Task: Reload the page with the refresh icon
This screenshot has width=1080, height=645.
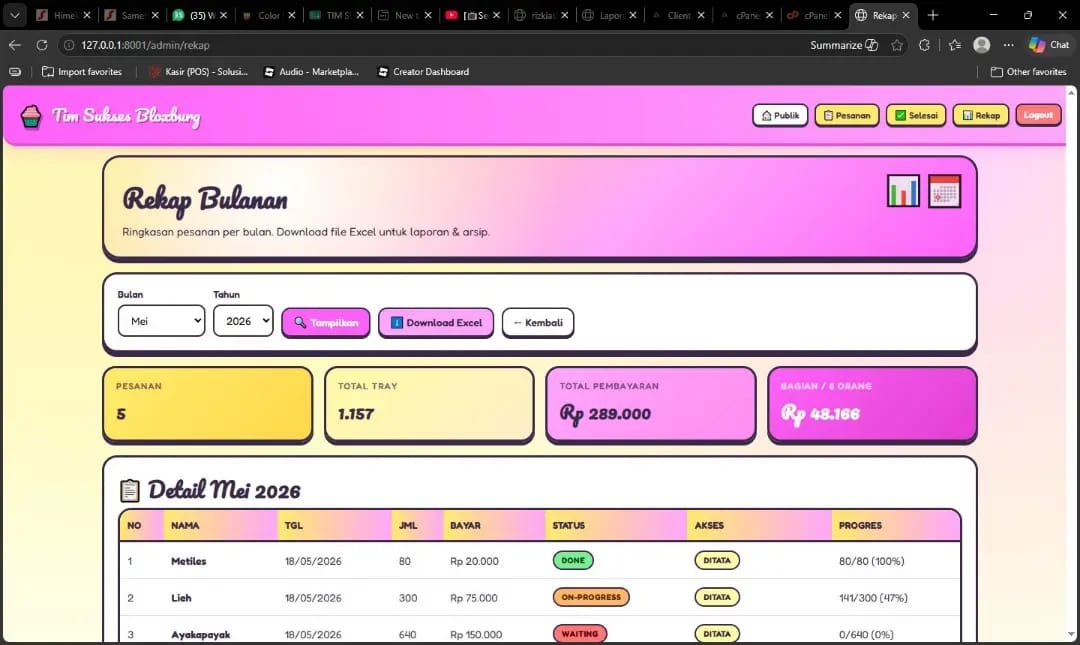Action: click(x=42, y=45)
